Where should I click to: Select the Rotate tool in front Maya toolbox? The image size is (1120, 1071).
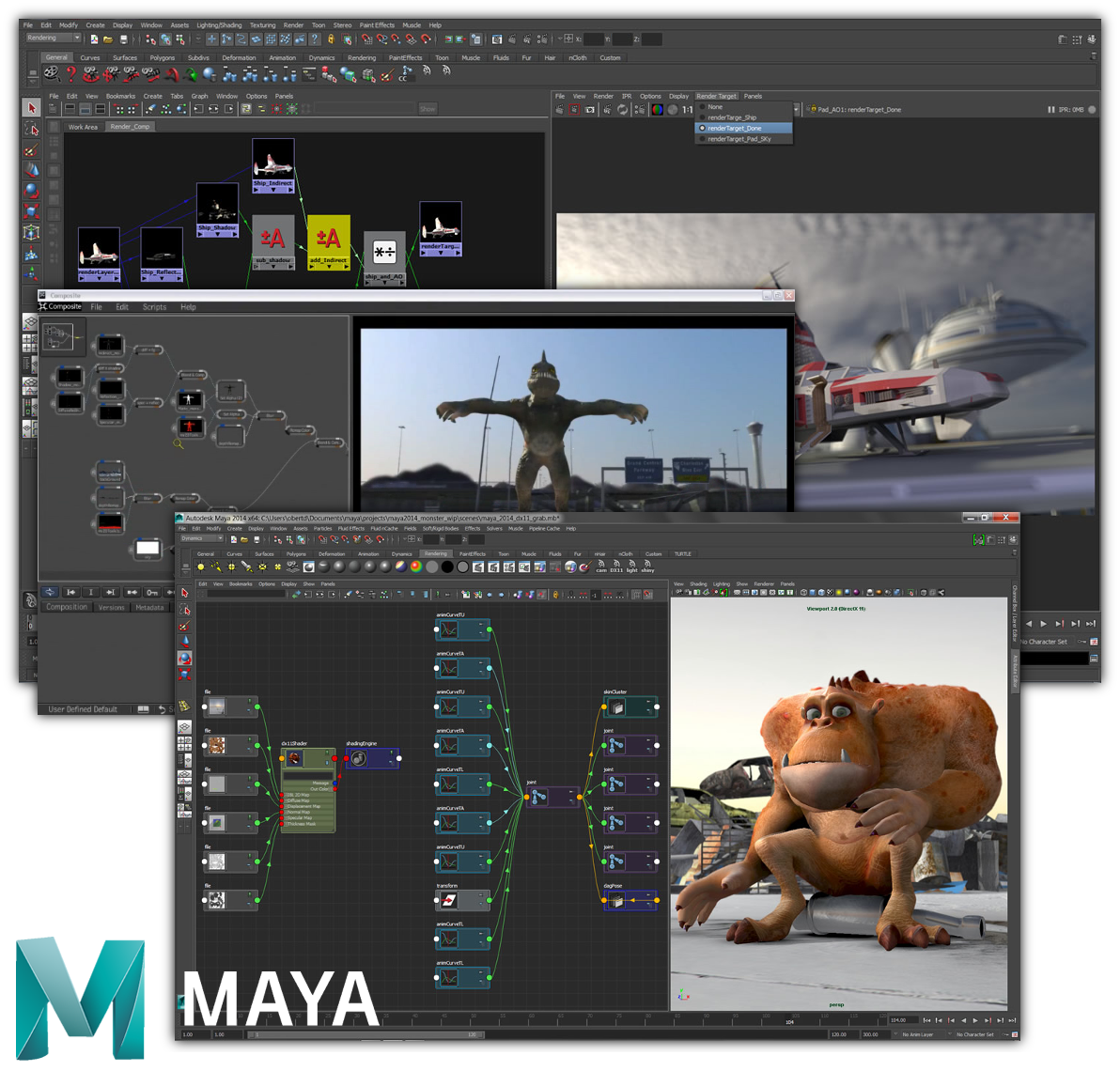click(185, 659)
